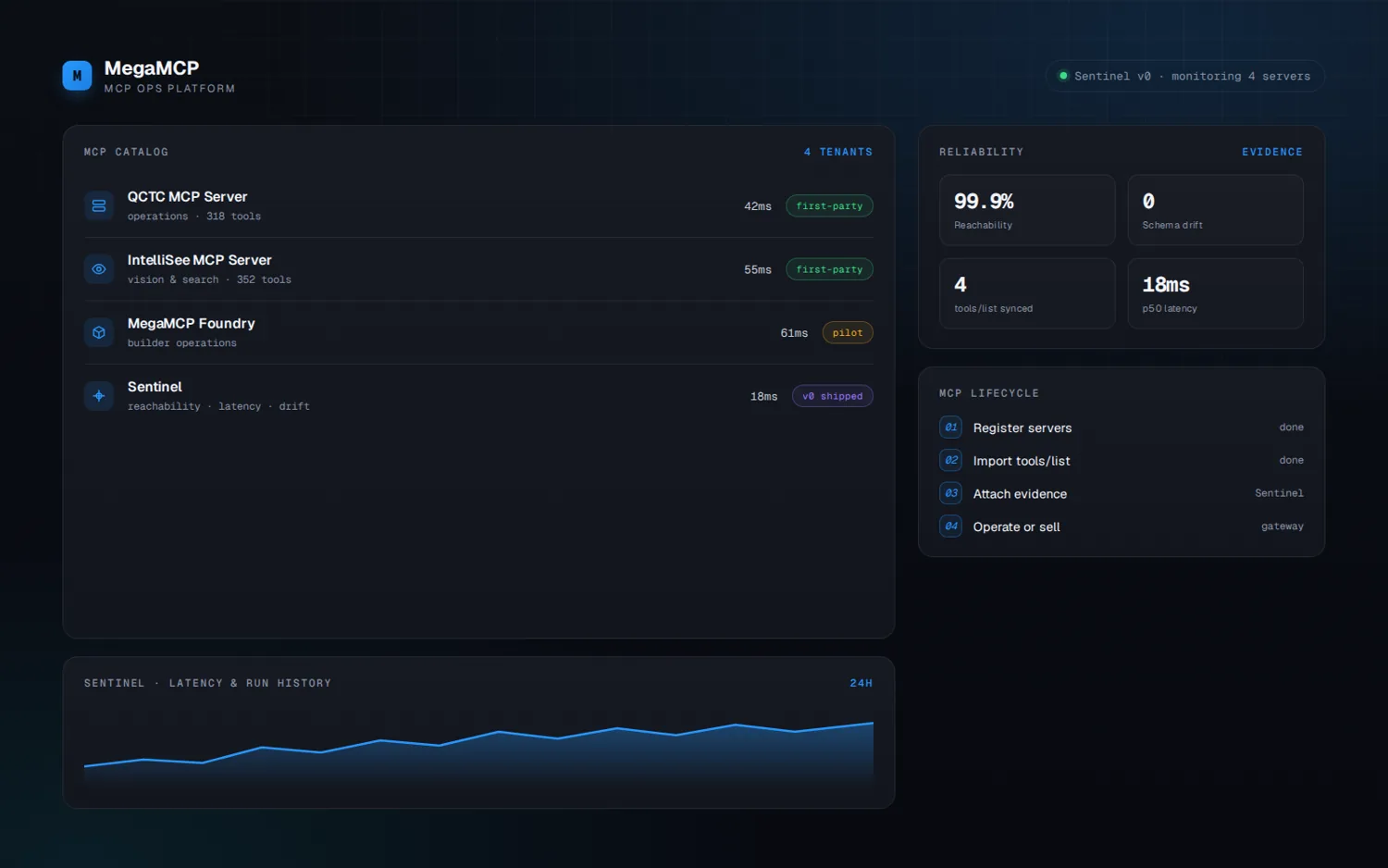Click the 01 step badge

pyautogui.click(x=950, y=428)
